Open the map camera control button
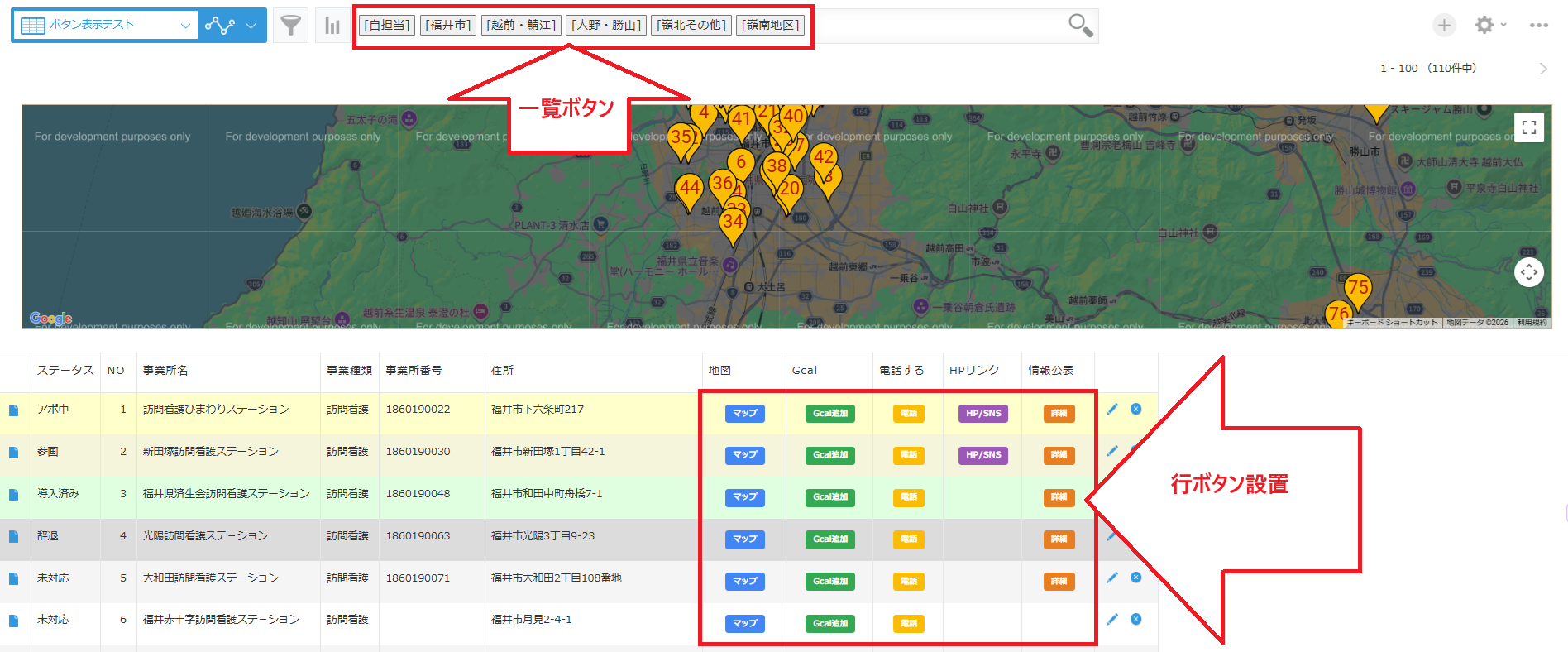This screenshot has width=1568, height=652. click(1529, 271)
